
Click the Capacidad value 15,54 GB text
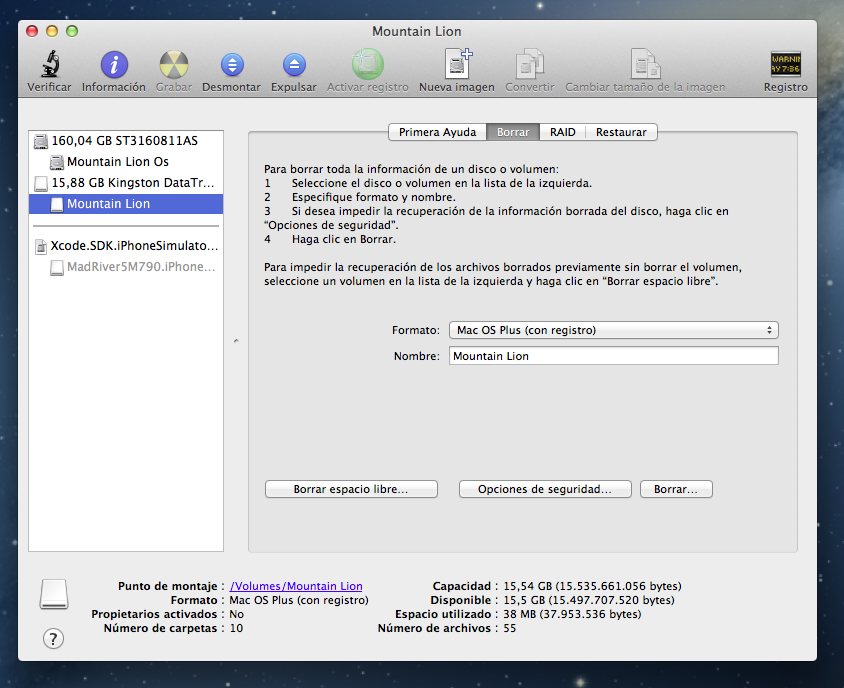pos(592,586)
